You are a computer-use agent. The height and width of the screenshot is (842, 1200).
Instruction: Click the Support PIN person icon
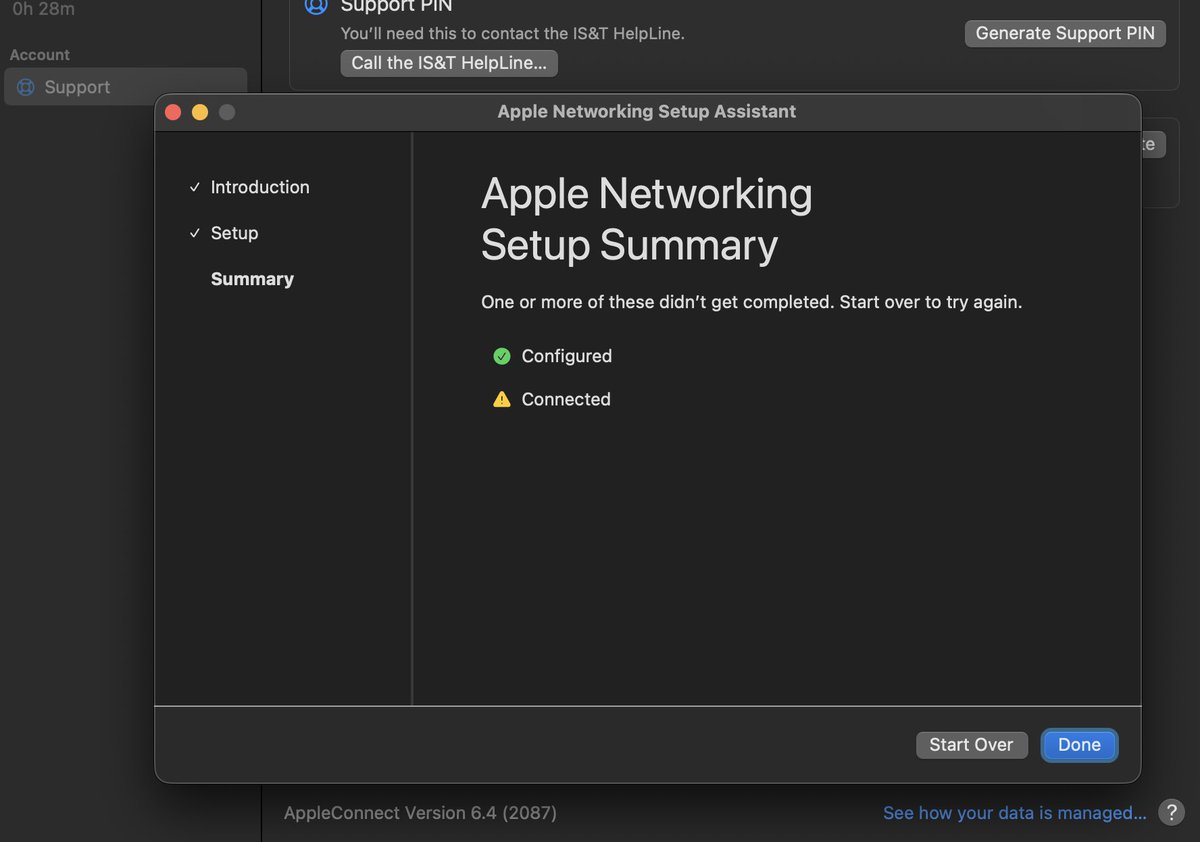pos(316,5)
